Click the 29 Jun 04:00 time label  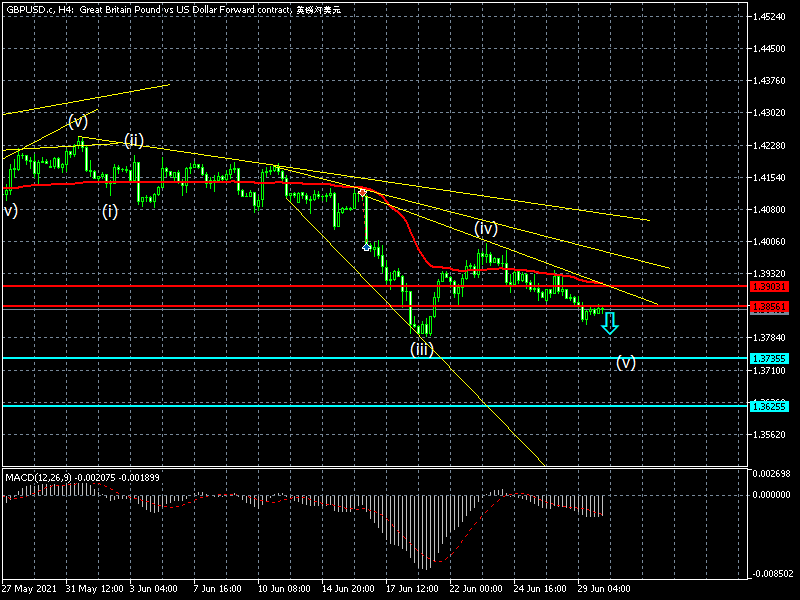click(x=604, y=589)
